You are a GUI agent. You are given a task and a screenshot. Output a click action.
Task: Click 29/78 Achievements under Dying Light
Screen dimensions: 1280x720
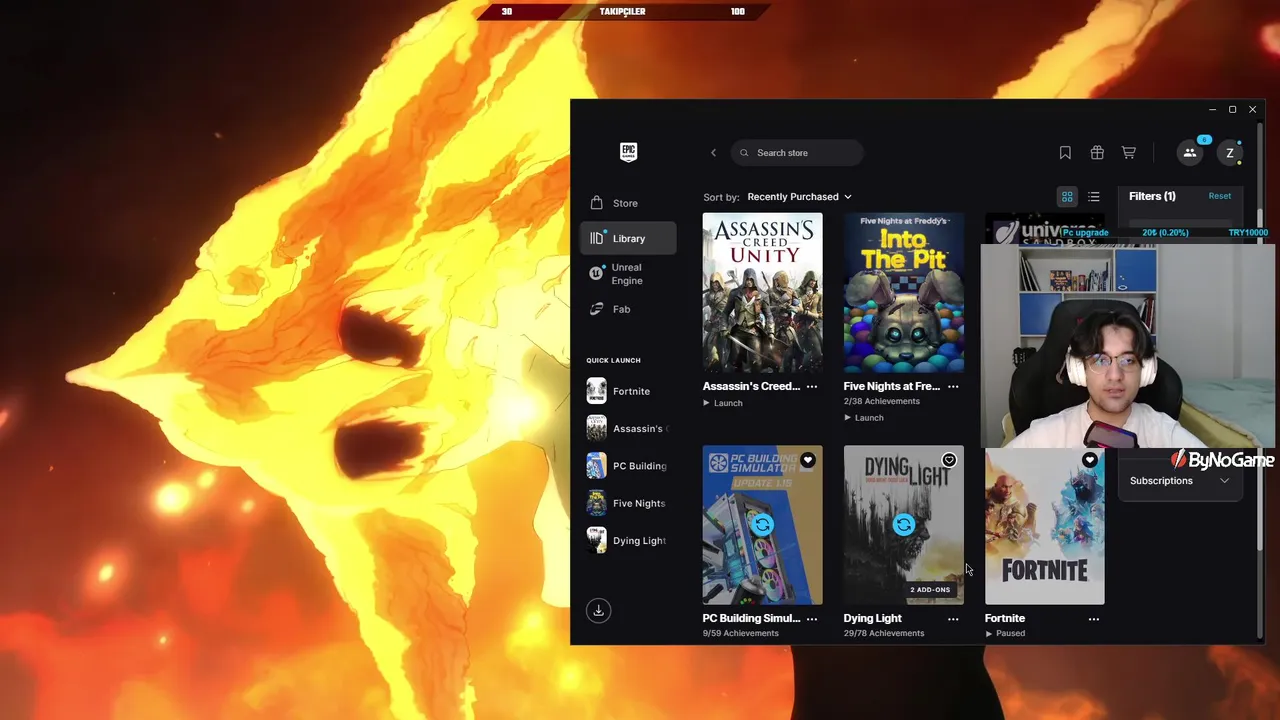(x=884, y=633)
